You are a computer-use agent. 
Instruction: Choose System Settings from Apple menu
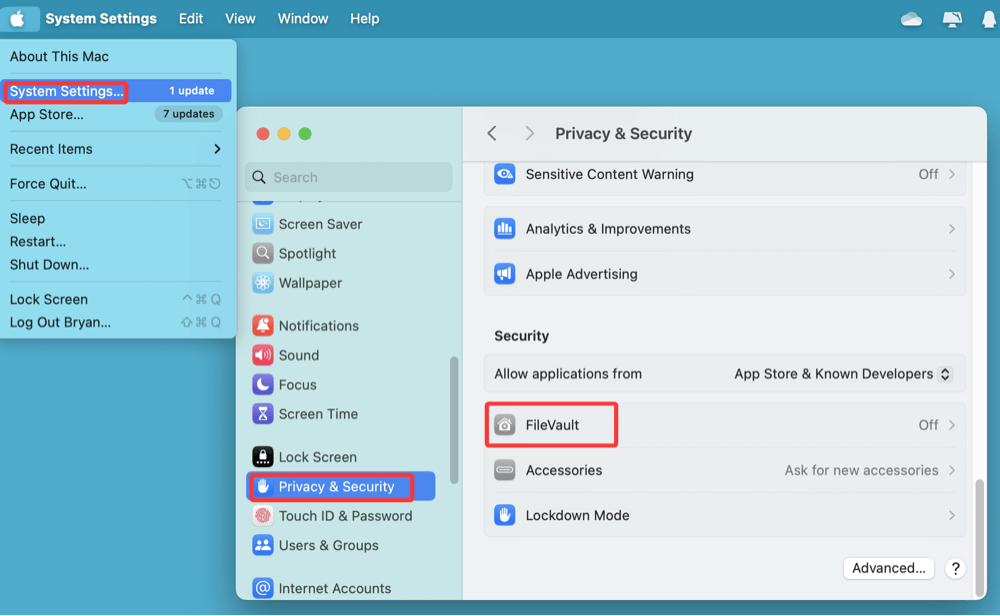(x=66, y=91)
